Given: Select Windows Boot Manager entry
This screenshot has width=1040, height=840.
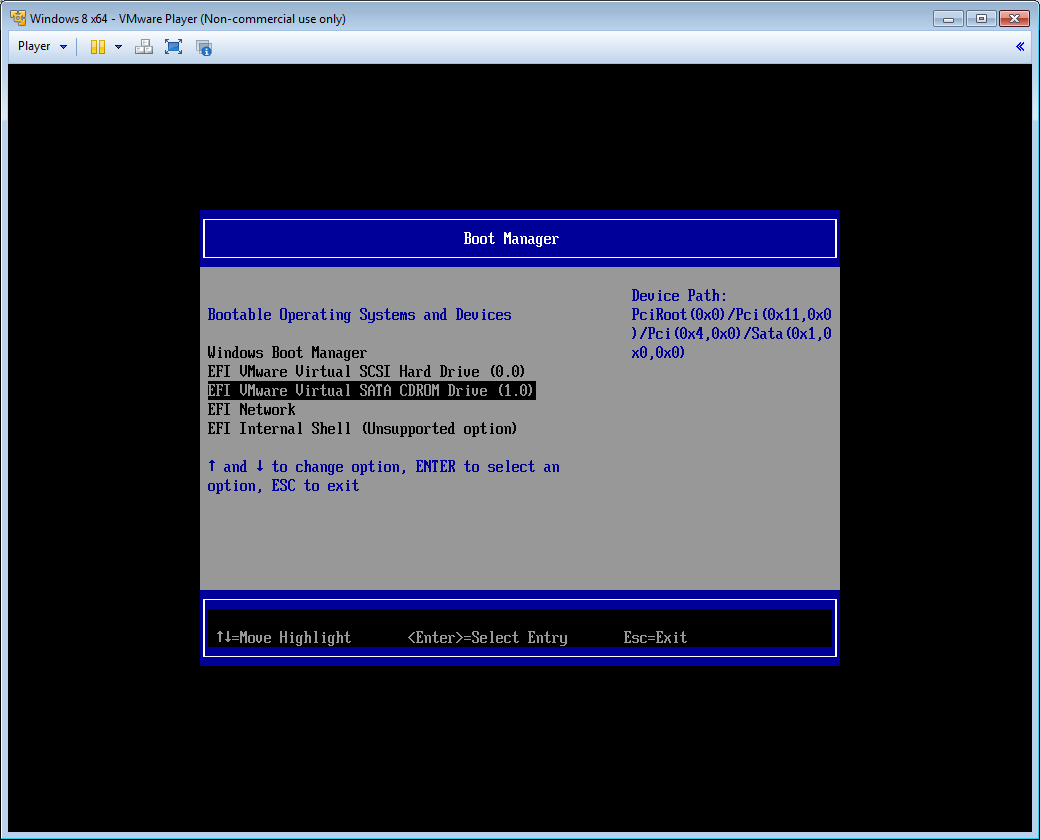Looking at the screenshot, I should click(287, 352).
